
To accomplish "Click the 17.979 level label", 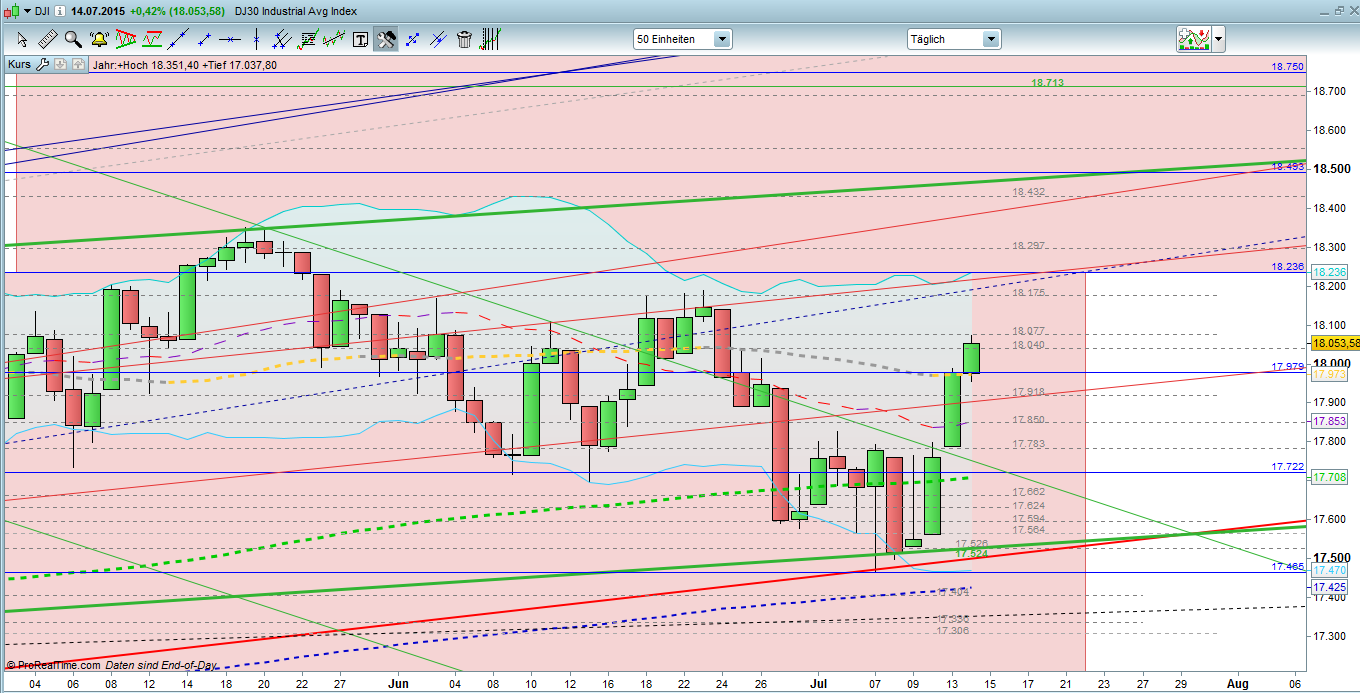I will tap(1288, 366).
